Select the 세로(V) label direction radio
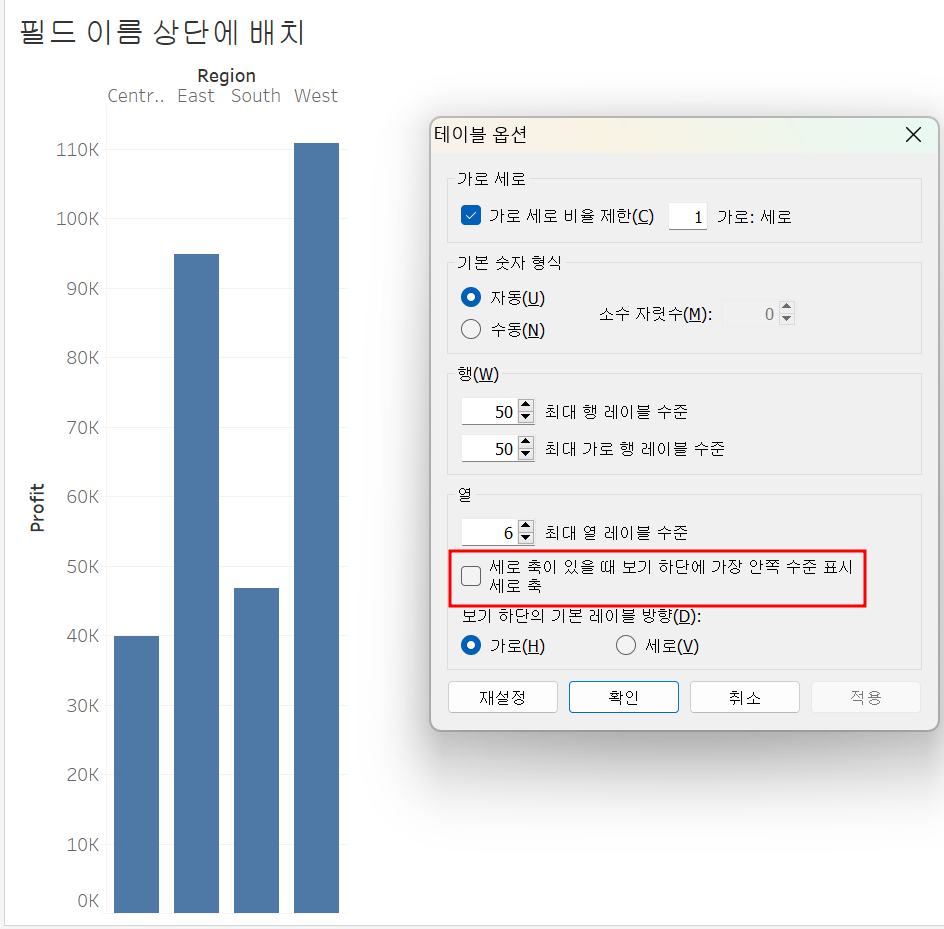The width and height of the screenshot is (944, 929). click(626, 645)
